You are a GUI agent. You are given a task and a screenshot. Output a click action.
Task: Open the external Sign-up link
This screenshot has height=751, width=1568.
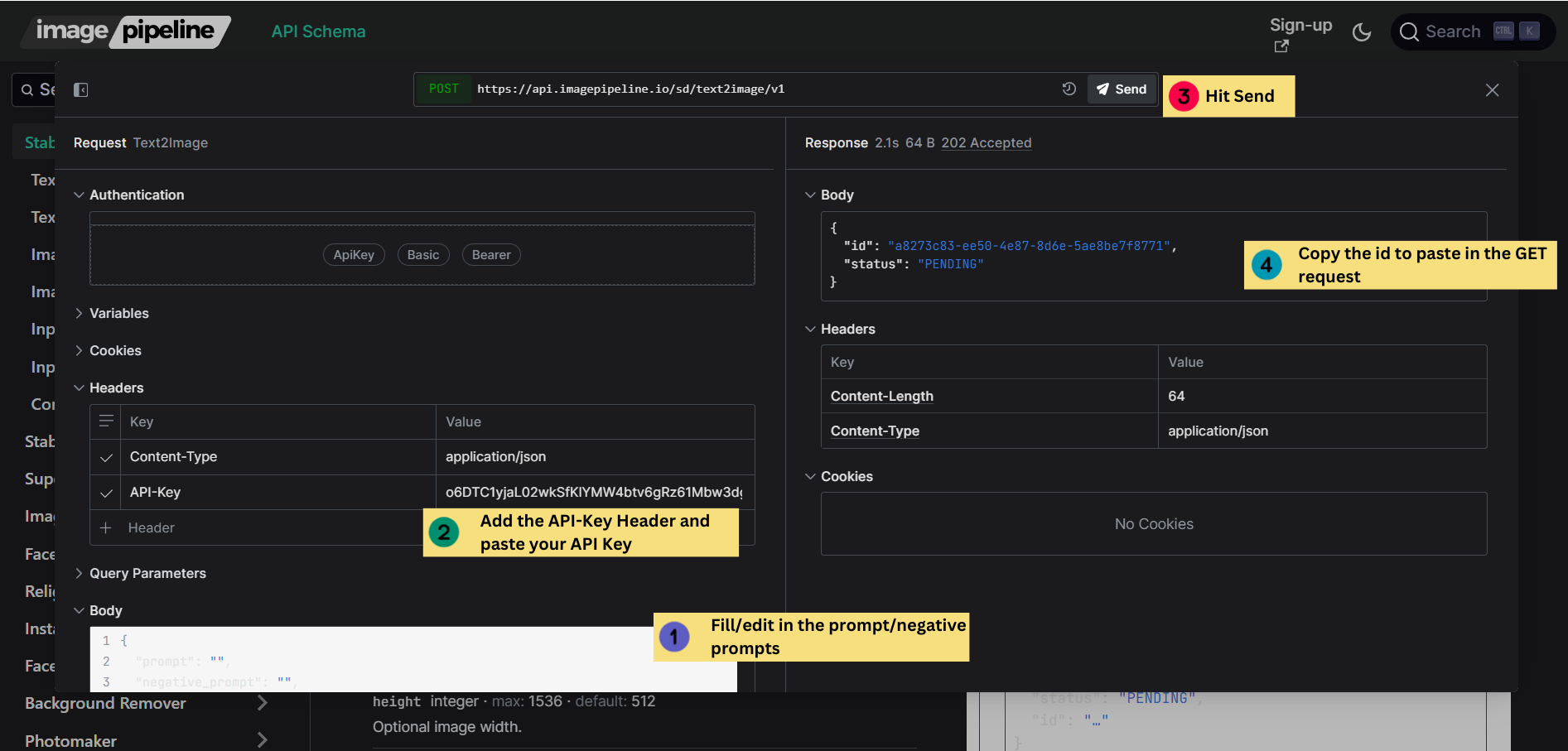[x=1300, y=33]
